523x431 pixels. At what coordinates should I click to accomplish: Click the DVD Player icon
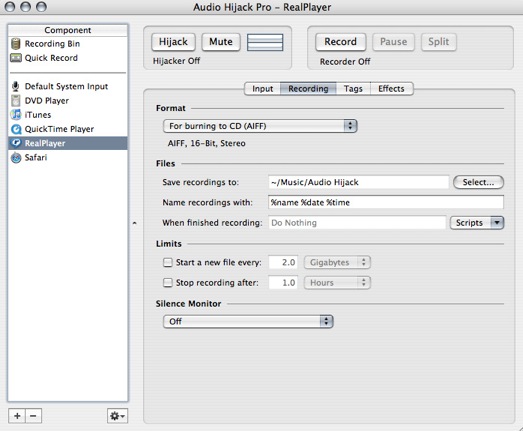click(x=16, y=101)
